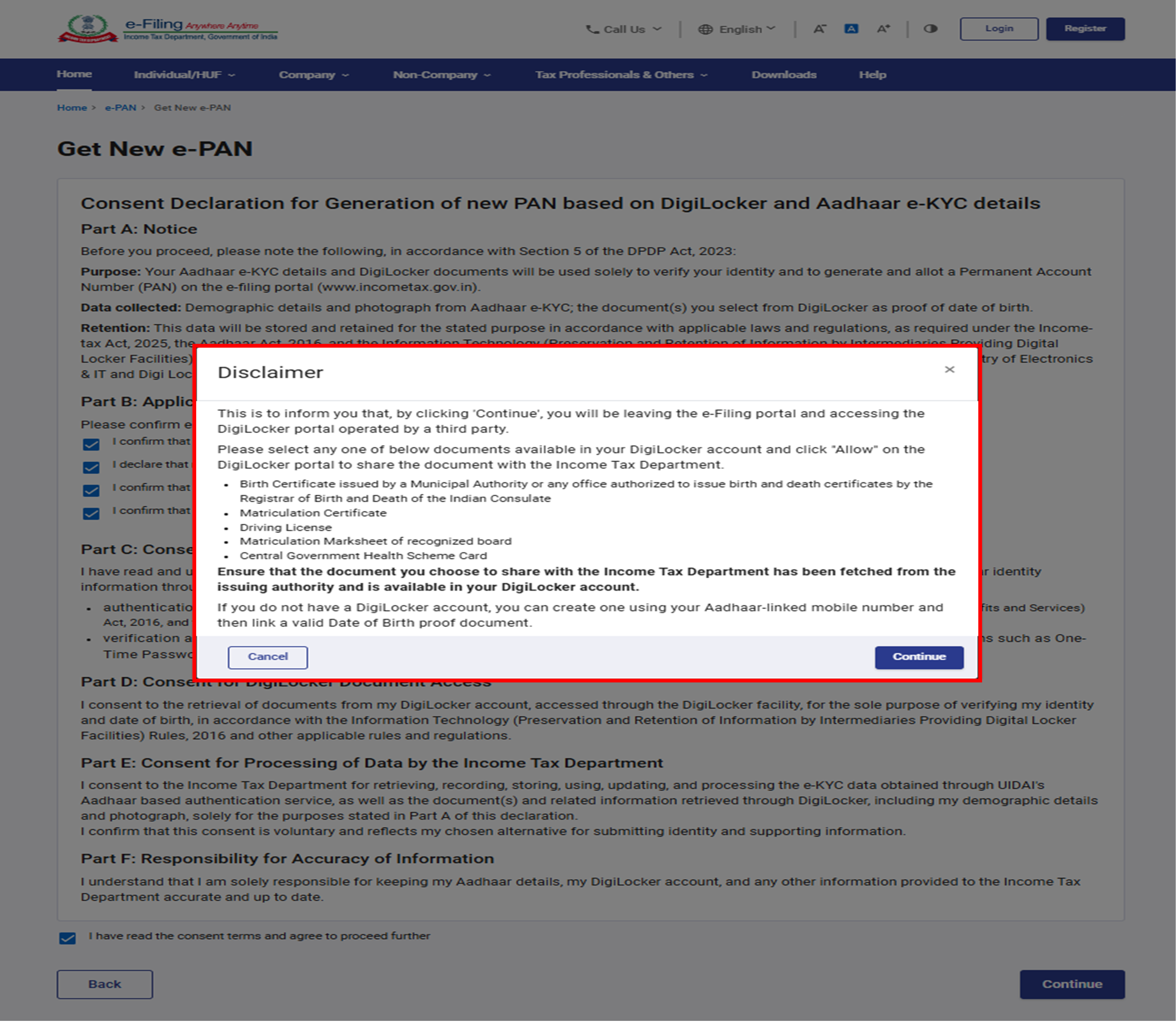Click the 'Birth Certificate issued by a Municipal Authority' item
1176x1026 pixels.
(586, 491)
